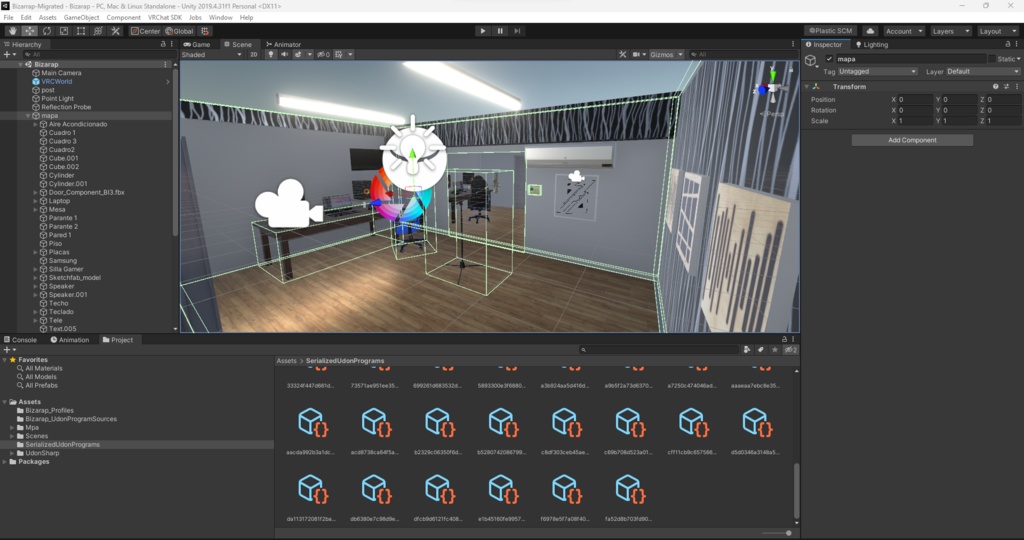1024x540 pixels.
Task: Click Project panel vertical scrollbar
Action: (x=796, y=490)
